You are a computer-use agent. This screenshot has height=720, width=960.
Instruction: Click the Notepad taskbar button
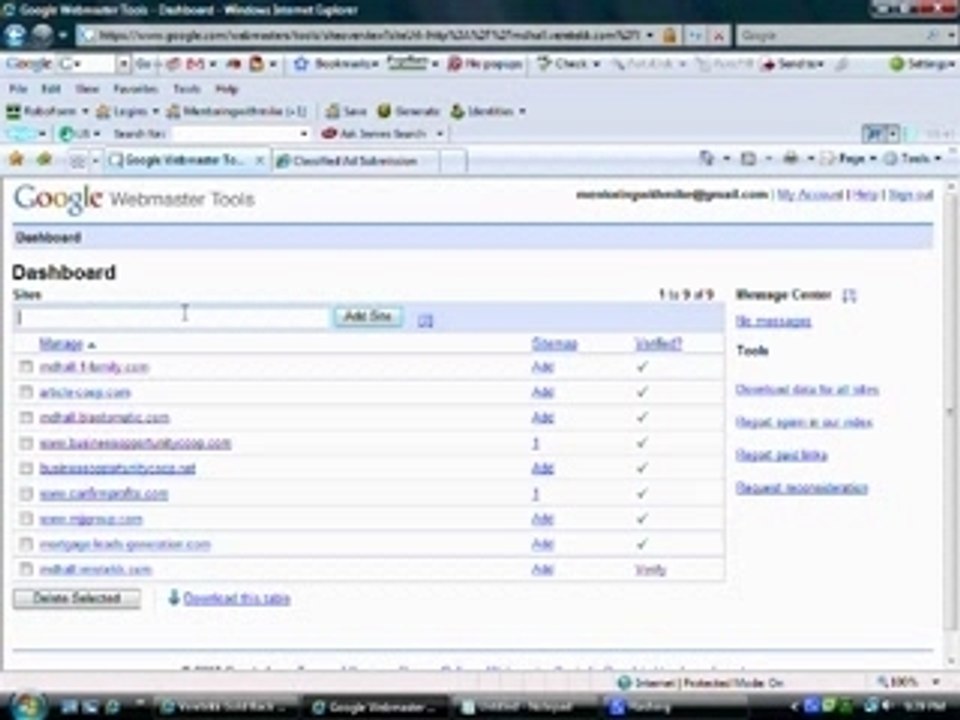523,707
